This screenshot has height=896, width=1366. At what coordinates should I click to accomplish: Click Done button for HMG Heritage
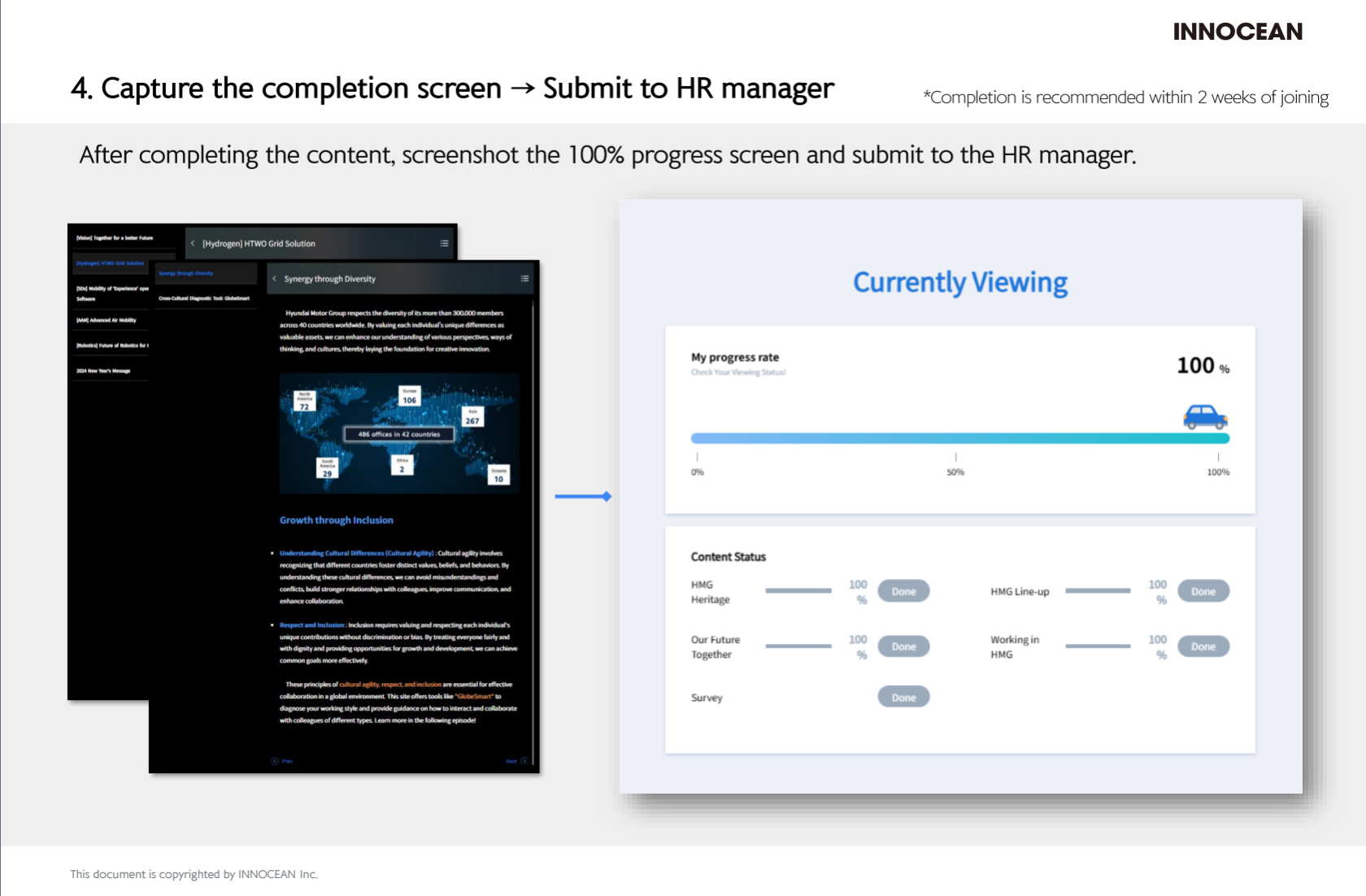[x=903, y=591]
